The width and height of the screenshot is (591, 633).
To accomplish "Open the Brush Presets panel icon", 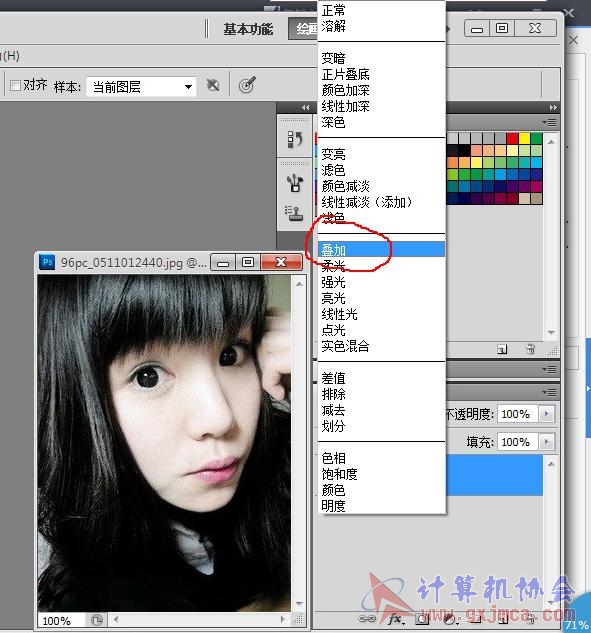I will click(x=295, y=183).
